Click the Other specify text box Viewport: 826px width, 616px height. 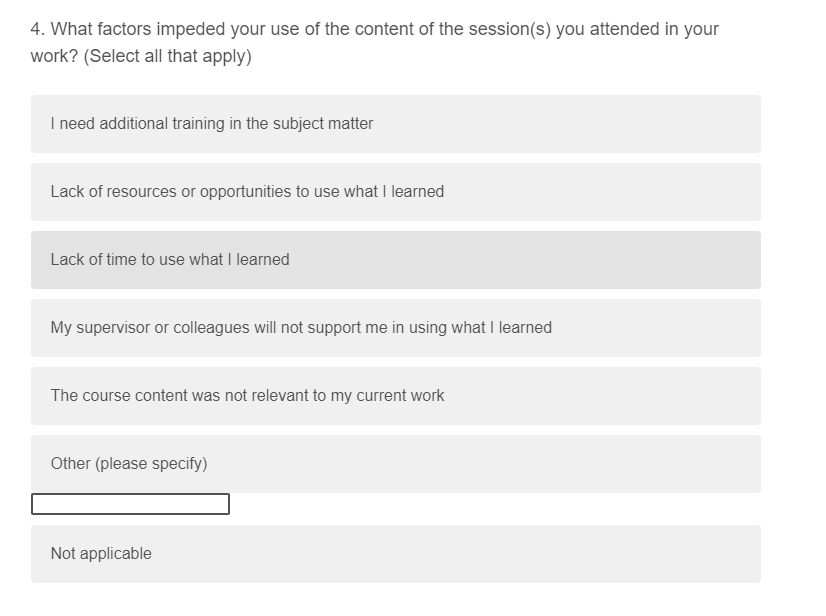coord(130,504)
